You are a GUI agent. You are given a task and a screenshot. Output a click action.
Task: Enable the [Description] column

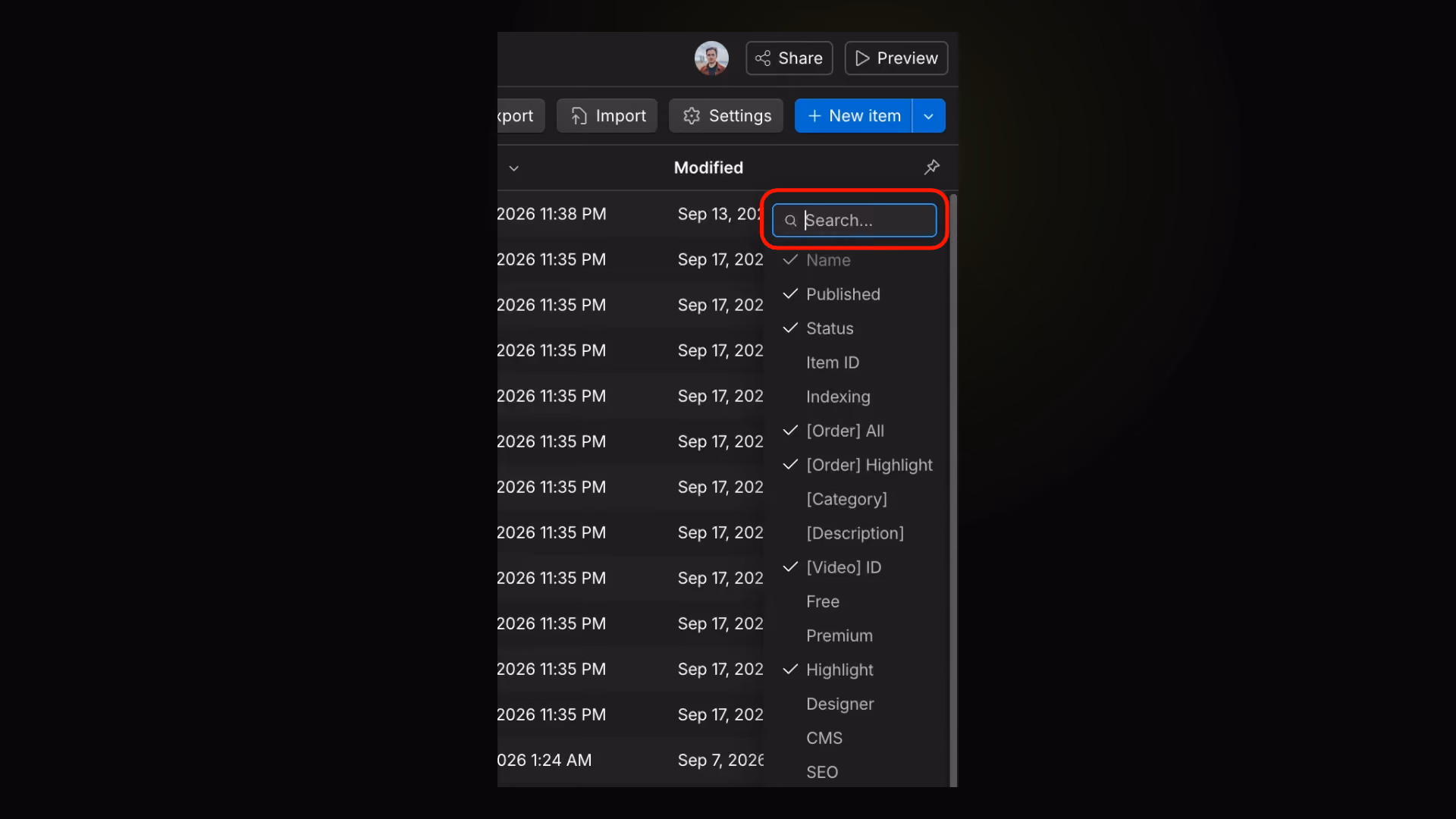855,533
